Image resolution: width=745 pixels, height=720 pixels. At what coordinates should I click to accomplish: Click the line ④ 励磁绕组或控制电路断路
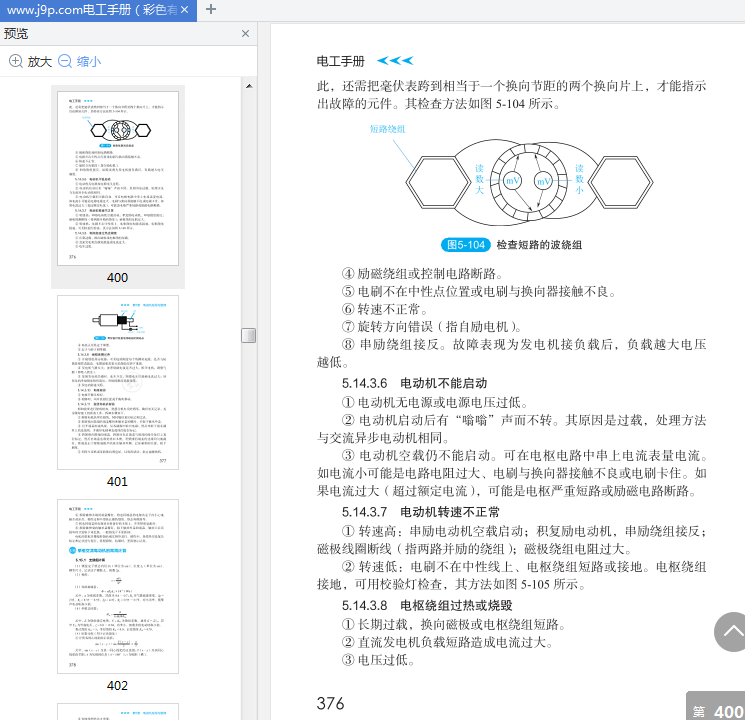422,274
